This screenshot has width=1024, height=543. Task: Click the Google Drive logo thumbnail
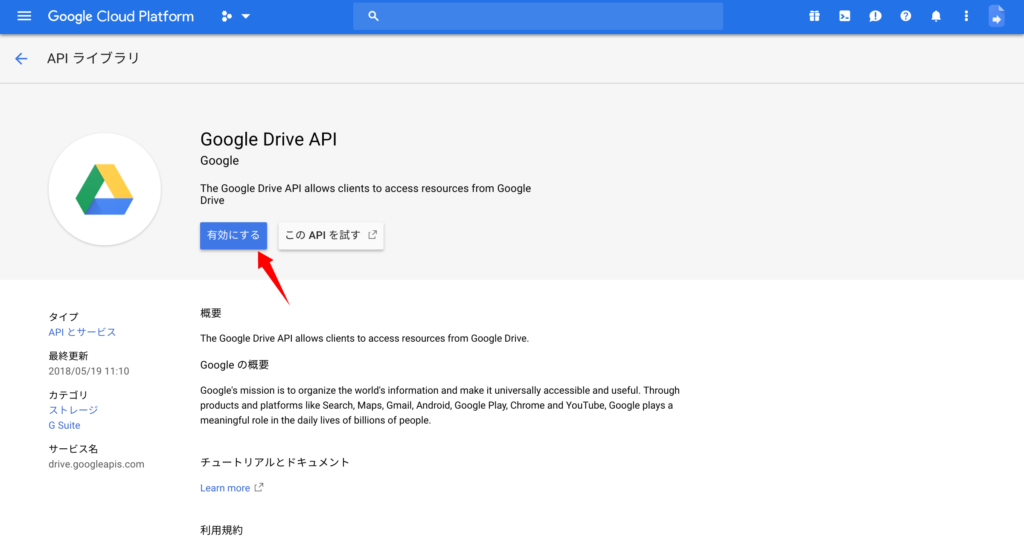104,189
